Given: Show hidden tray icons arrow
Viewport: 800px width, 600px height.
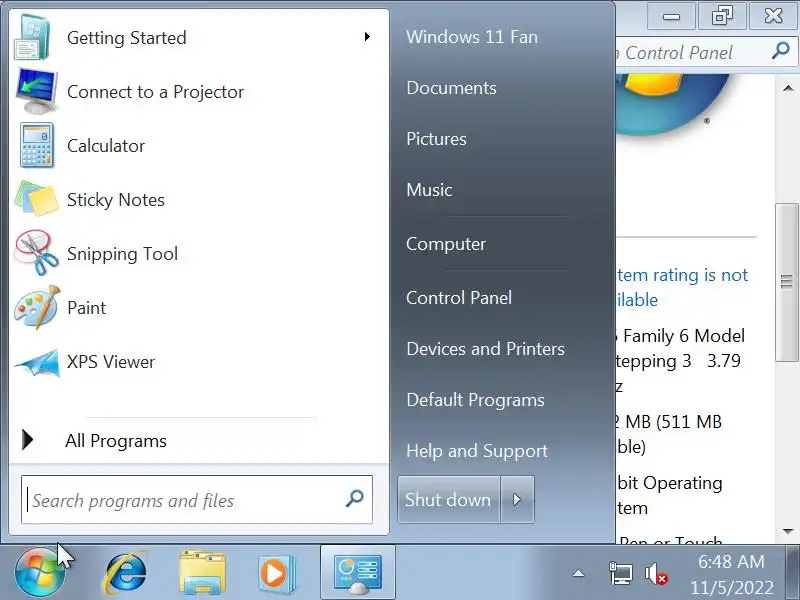Looking at the screenshot, I should pos(578,573).
